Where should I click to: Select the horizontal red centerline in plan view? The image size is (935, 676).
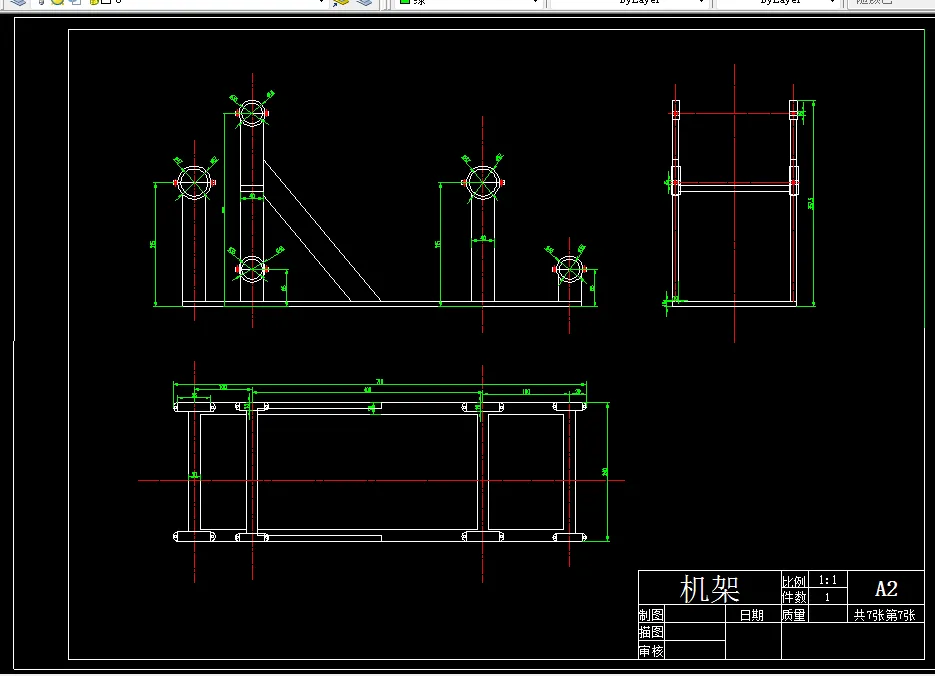click(x=382, y=480)
